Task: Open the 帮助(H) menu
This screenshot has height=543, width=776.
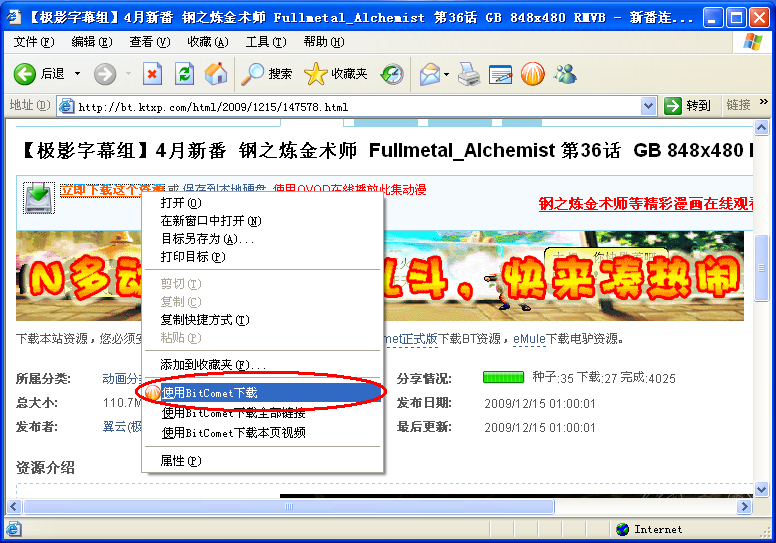Action: (324, 42)
